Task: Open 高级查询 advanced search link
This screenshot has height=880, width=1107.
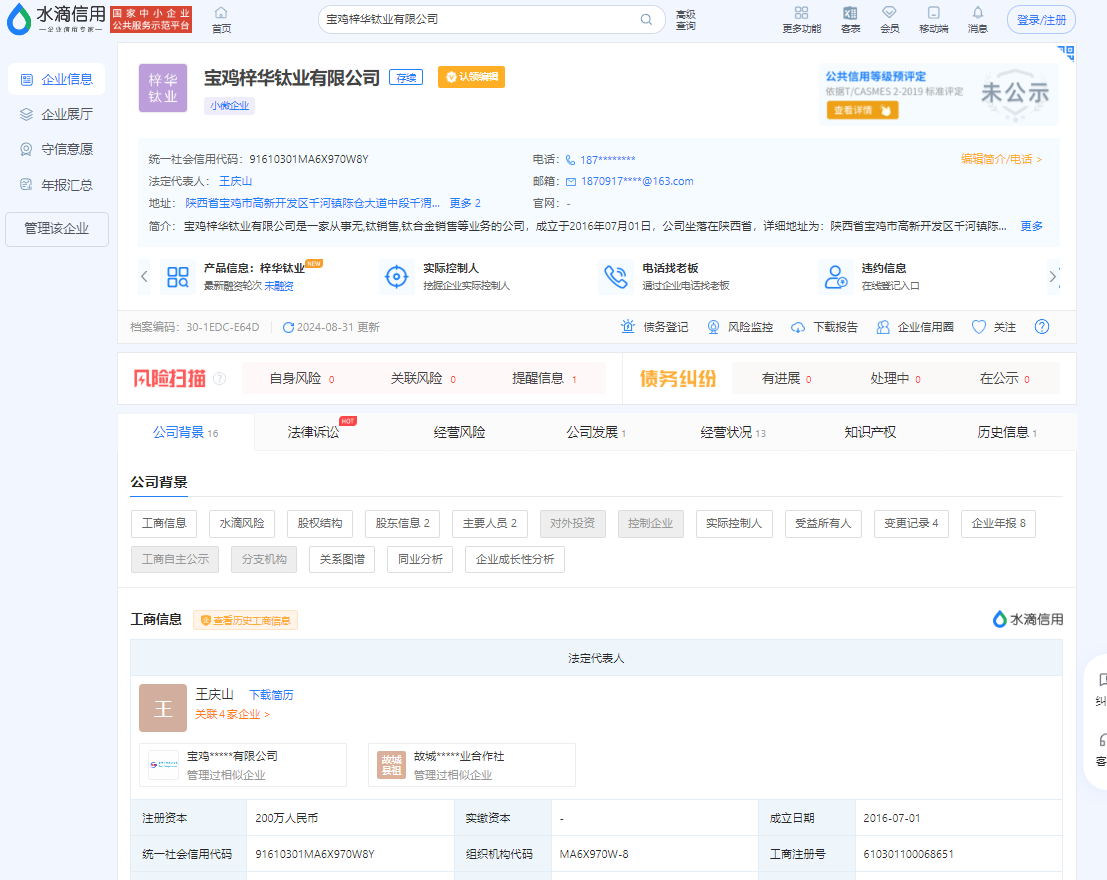Action: pos(686,20)
